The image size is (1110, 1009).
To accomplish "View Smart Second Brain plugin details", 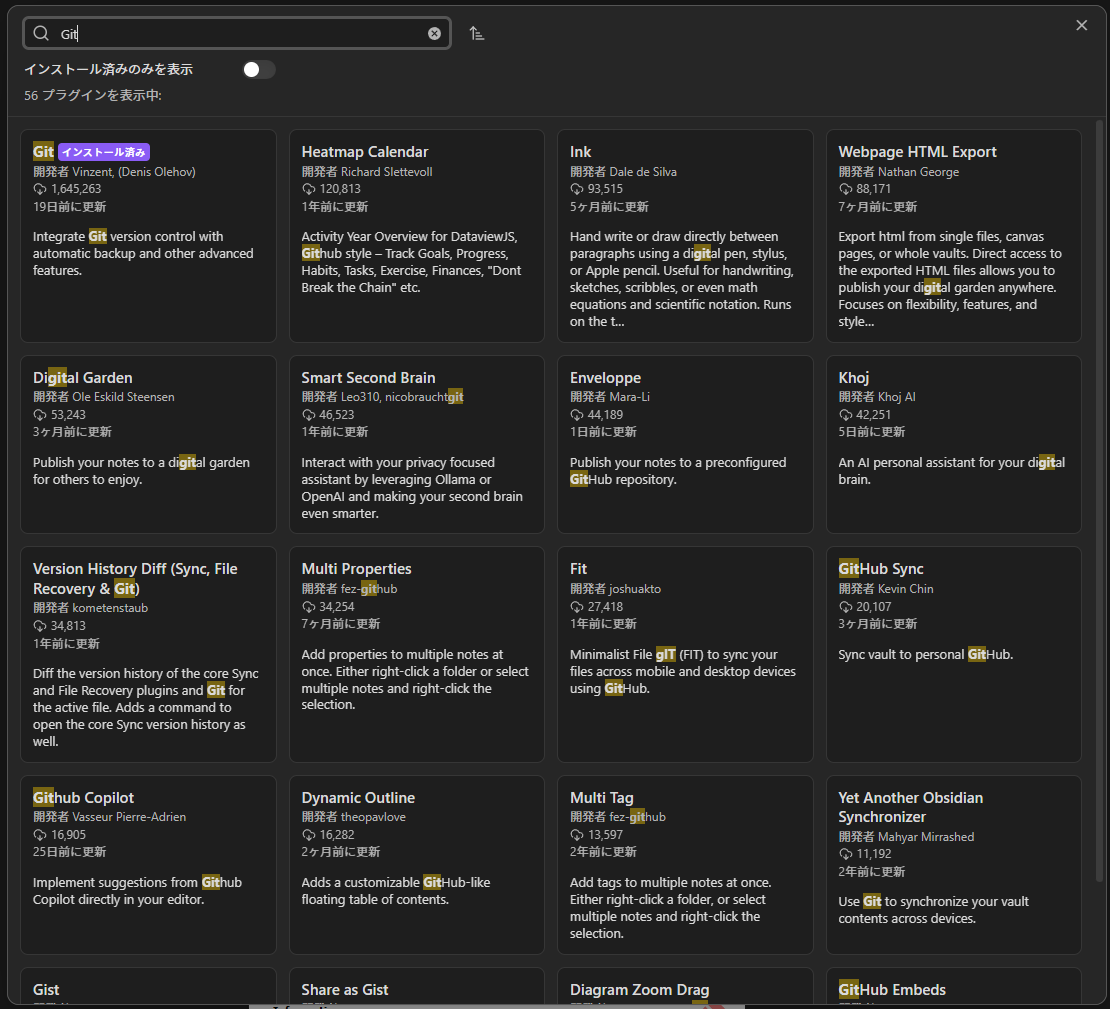I will point(416,445).
